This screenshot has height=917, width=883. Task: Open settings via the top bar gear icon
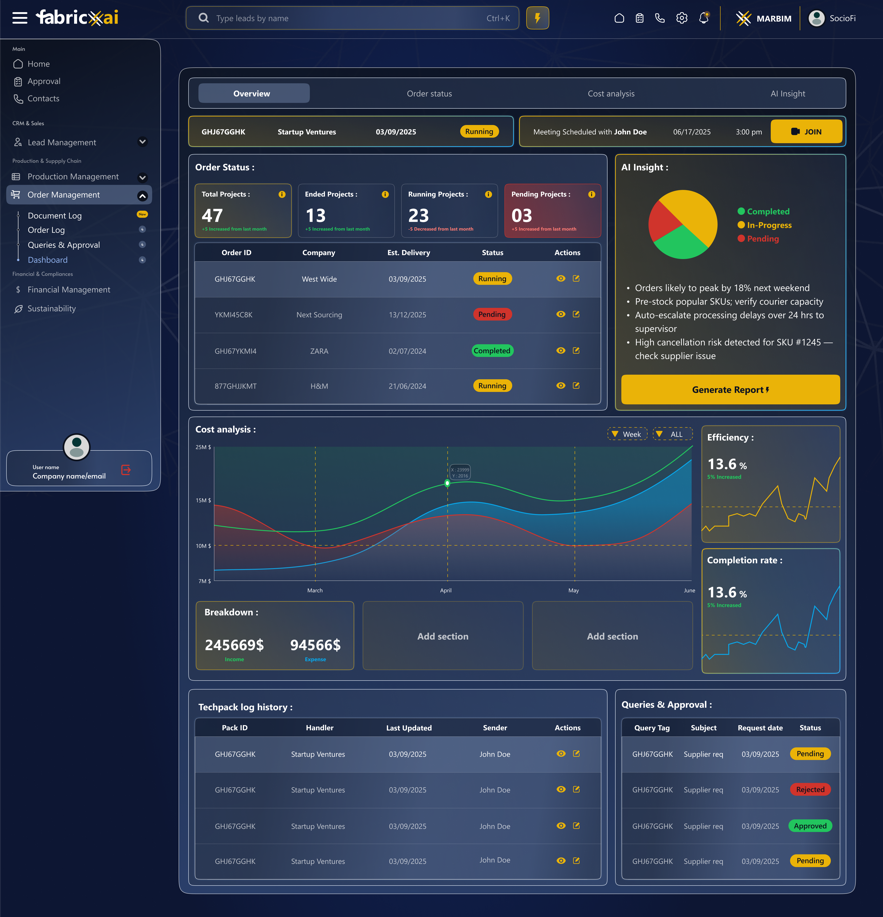click(x=682, y=18)
